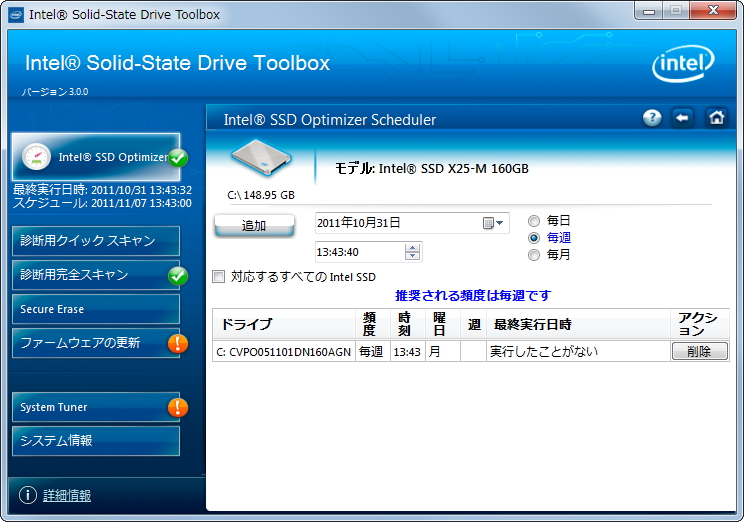Open ファームウェアの更新 menu item
Viewport: 744px width, 522px height.
96,343
